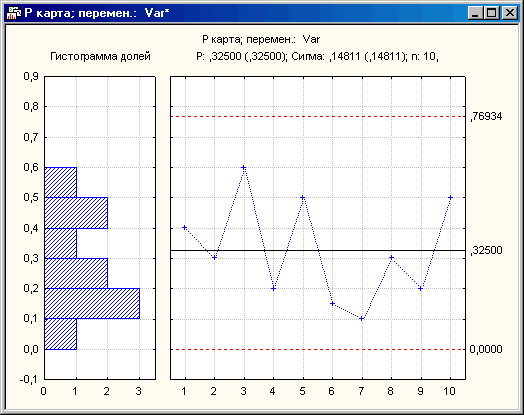524x415 pixels.
Task: Click the window icon in the title bar
Action: coord(14,14)
